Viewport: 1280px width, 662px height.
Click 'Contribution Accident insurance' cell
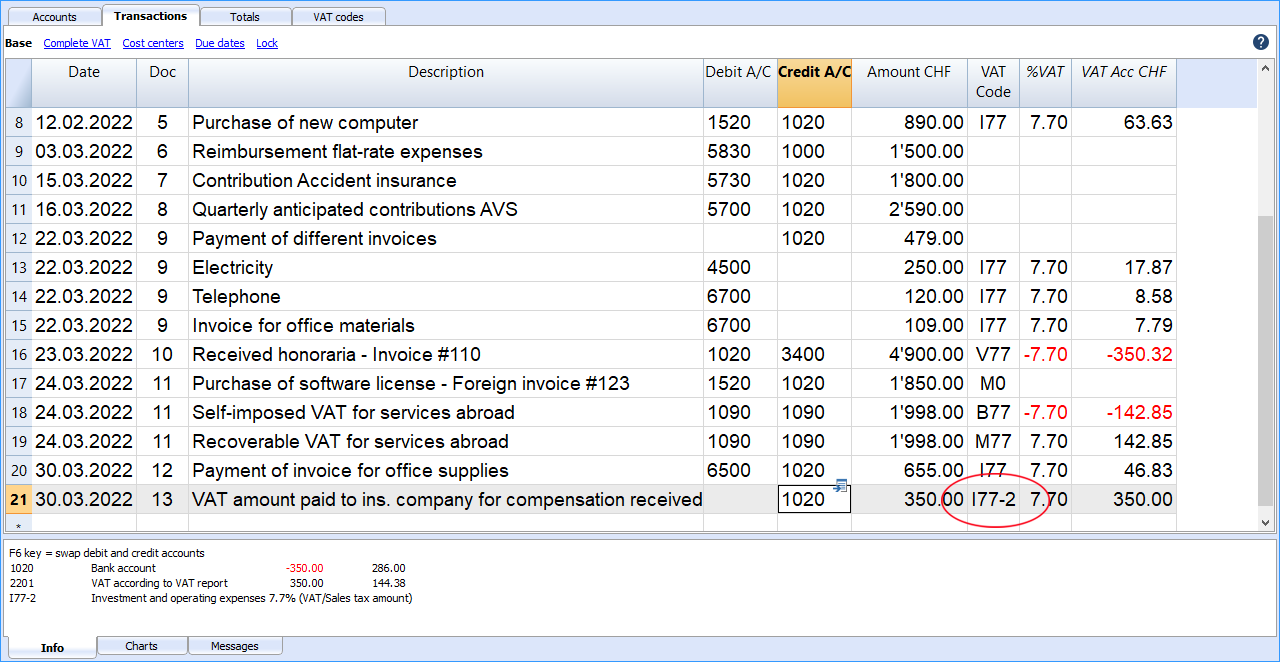point(446,181)
